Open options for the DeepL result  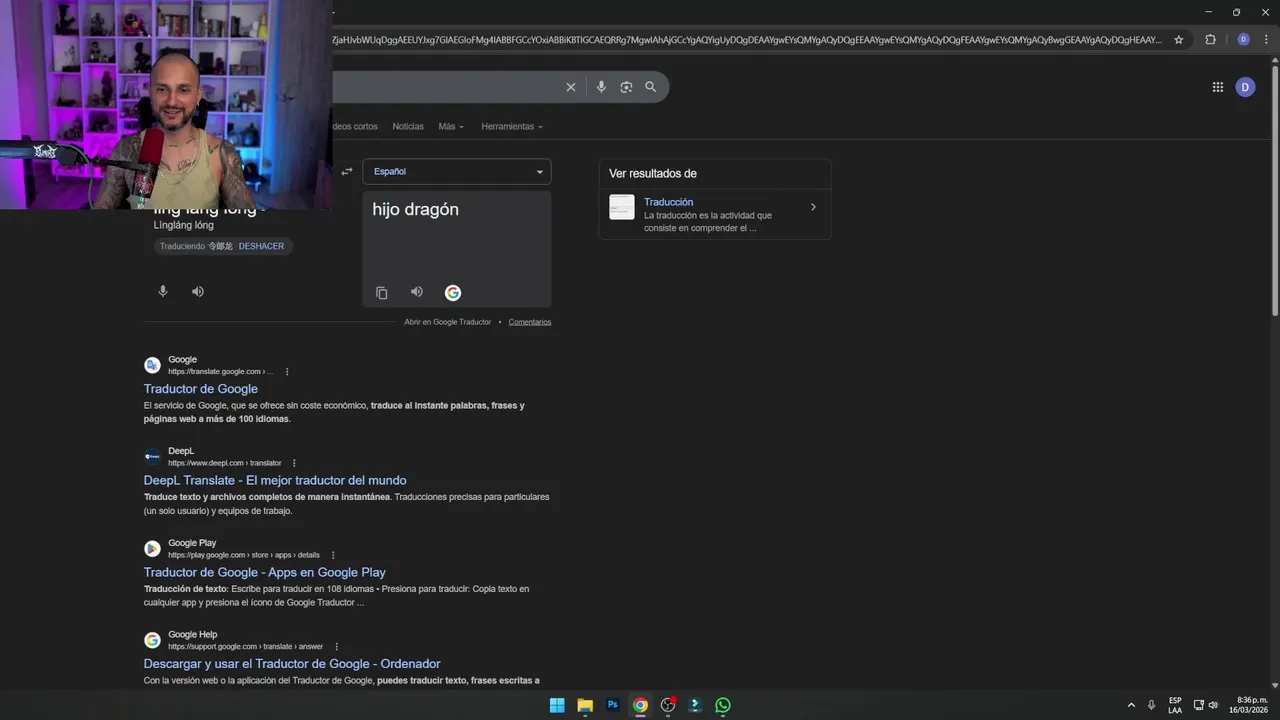(x=294, y=463)
